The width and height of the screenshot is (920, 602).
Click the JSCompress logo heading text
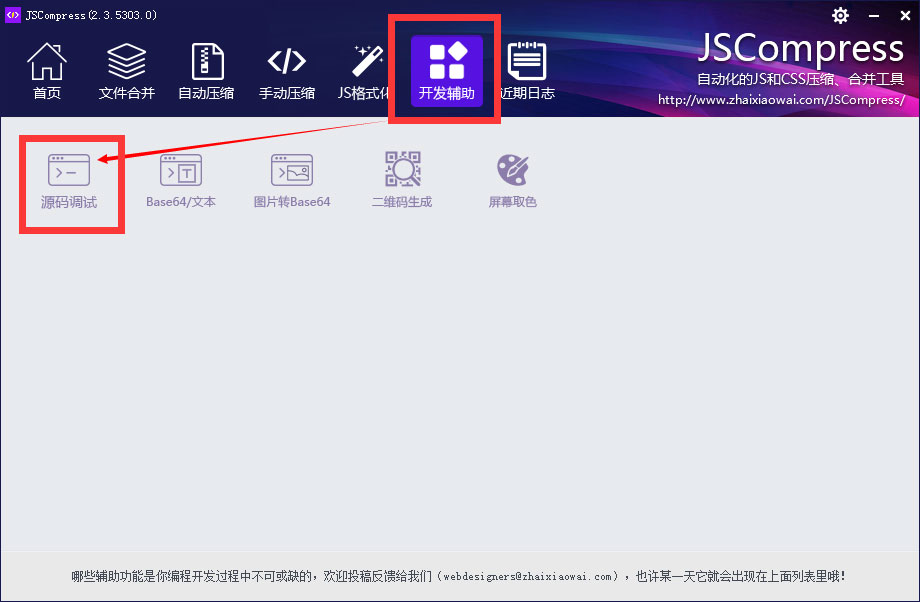tap(801, 49)
